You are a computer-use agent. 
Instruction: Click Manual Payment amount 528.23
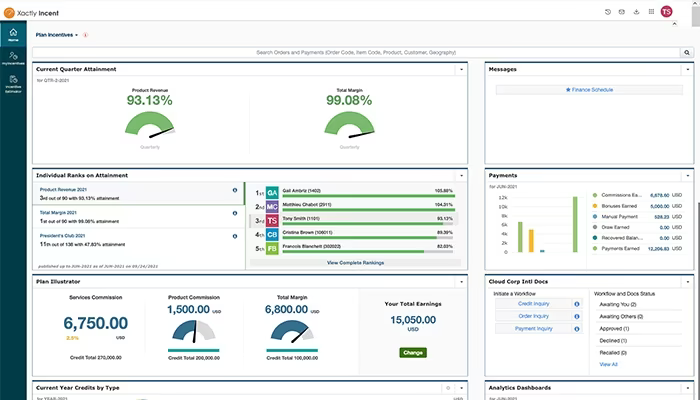pyautogui.click(x=662, y=217)
